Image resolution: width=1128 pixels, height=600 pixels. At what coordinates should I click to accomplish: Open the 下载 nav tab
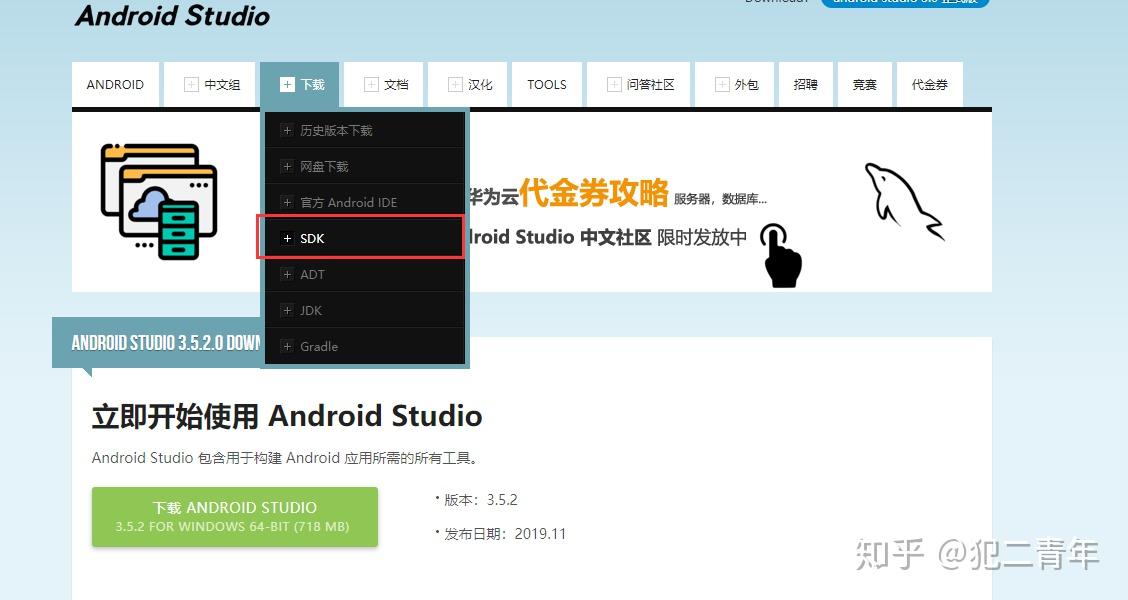coord(301,85)
